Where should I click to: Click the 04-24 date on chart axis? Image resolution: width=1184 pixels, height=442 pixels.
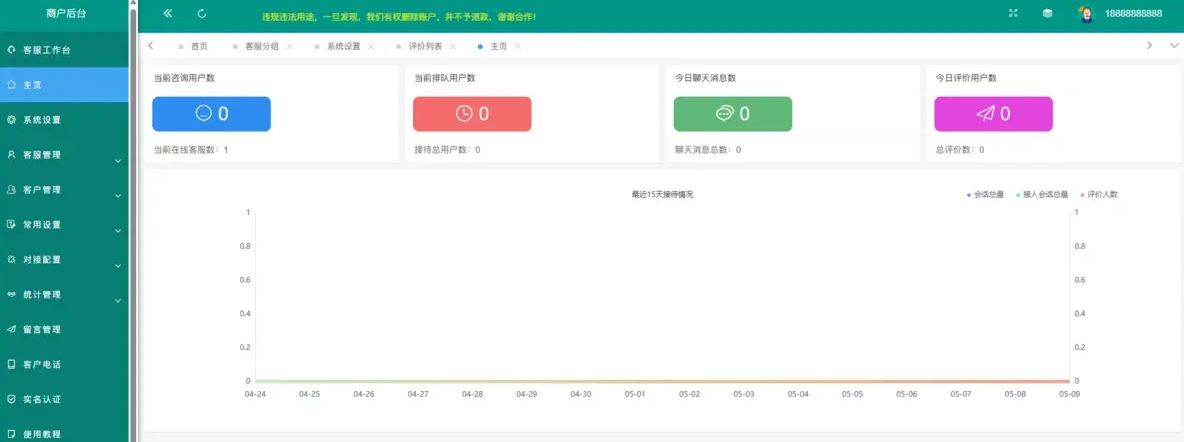pyautogui.click(x=255, y=394)
